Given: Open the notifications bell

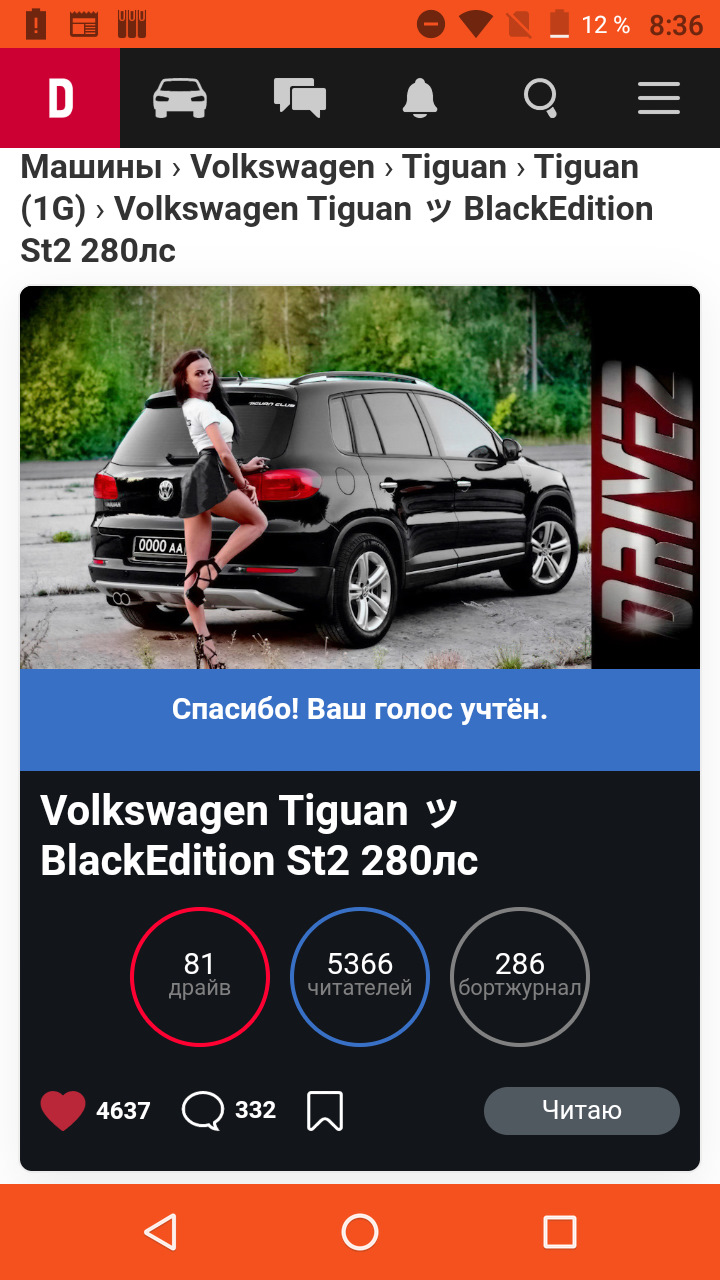Looking at the screenshot, I should pos(420,98).
